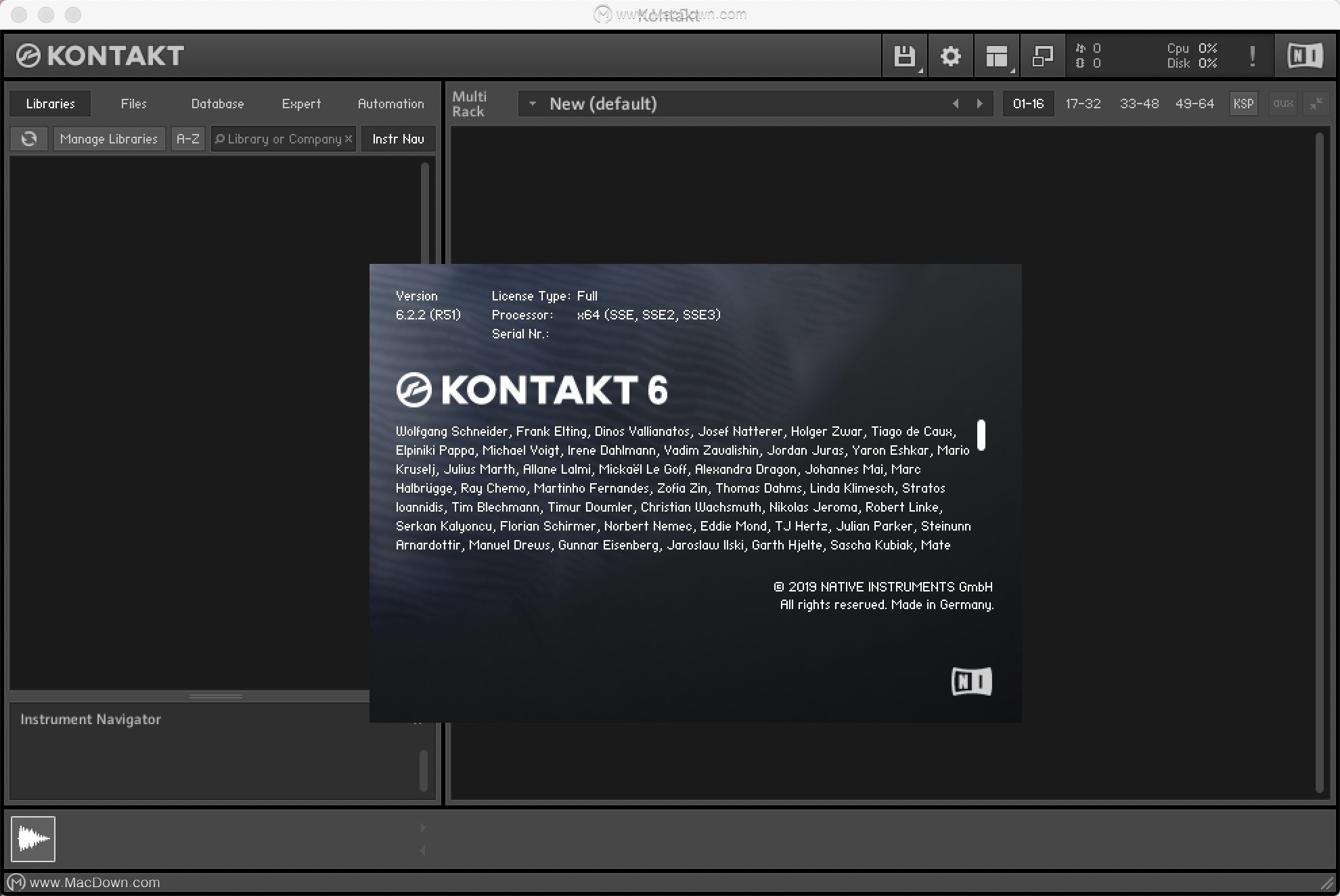Click the libraries list scrollbar
1340x896 pixels.
click(x=425, y=213)
